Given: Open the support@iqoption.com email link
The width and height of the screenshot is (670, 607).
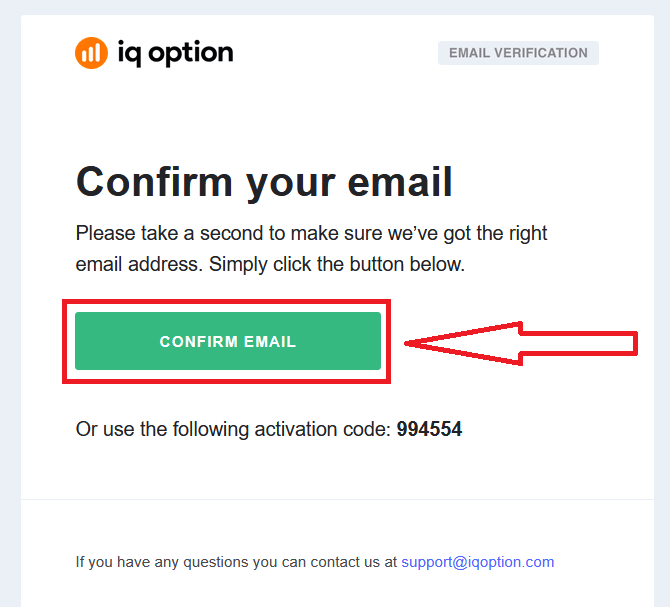Looking at the screenshot, I should pyautogui.click(x=477, y=562).
